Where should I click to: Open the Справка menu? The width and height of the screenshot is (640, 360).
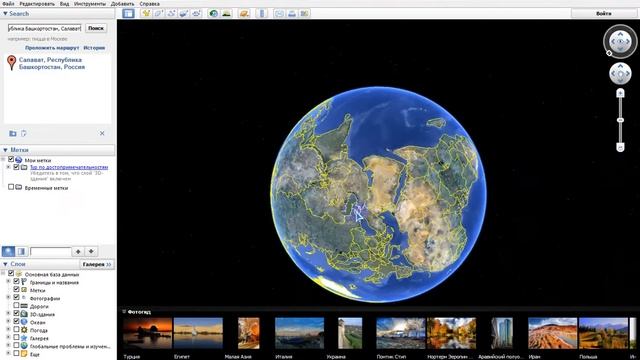(x=149, y=4)
